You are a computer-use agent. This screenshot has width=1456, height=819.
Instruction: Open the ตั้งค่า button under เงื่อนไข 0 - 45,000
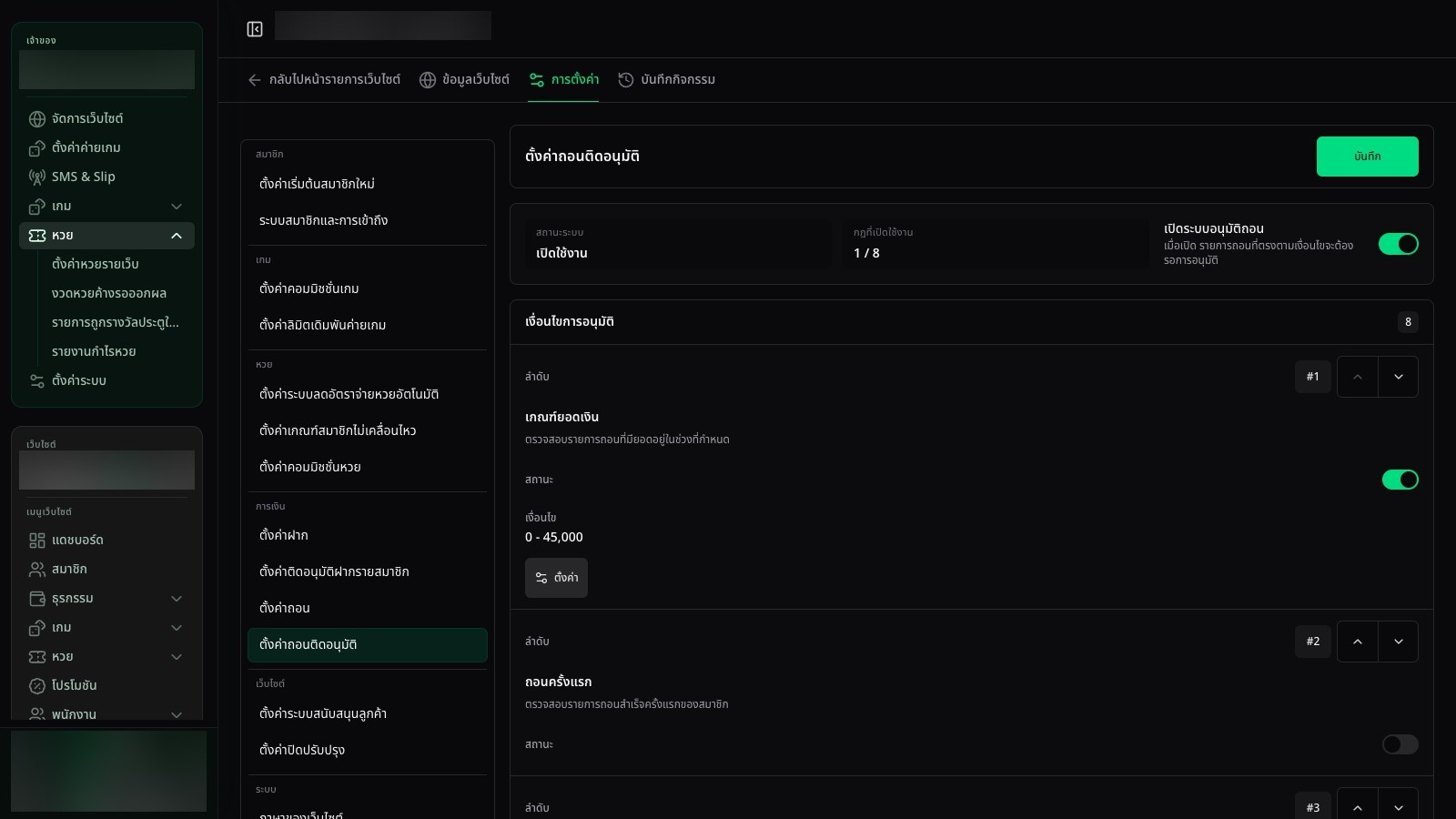pos(556,578)
